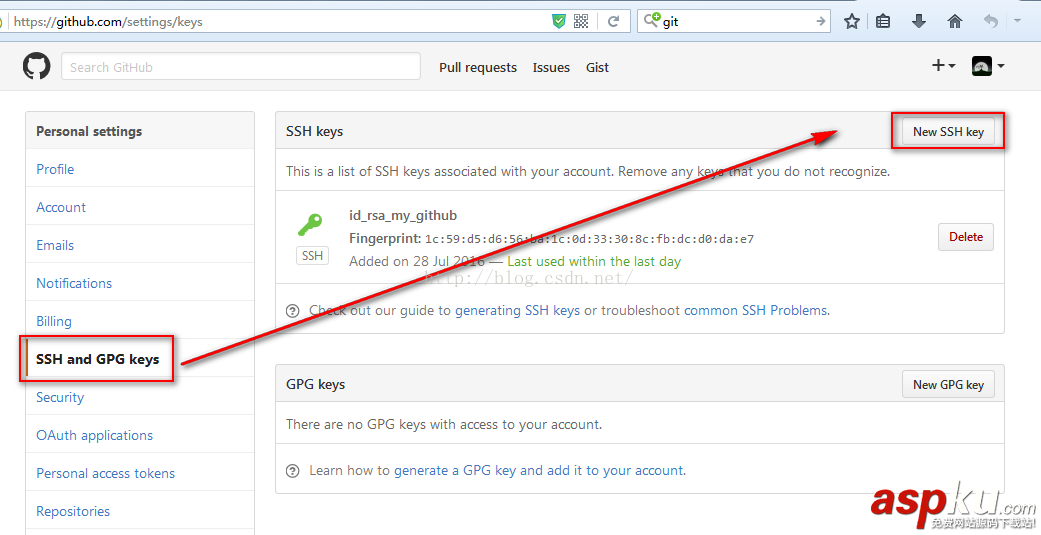Follow the common SSH Problems link
The width and height of the screenshot is (1041, 535).
coord(756,310)
